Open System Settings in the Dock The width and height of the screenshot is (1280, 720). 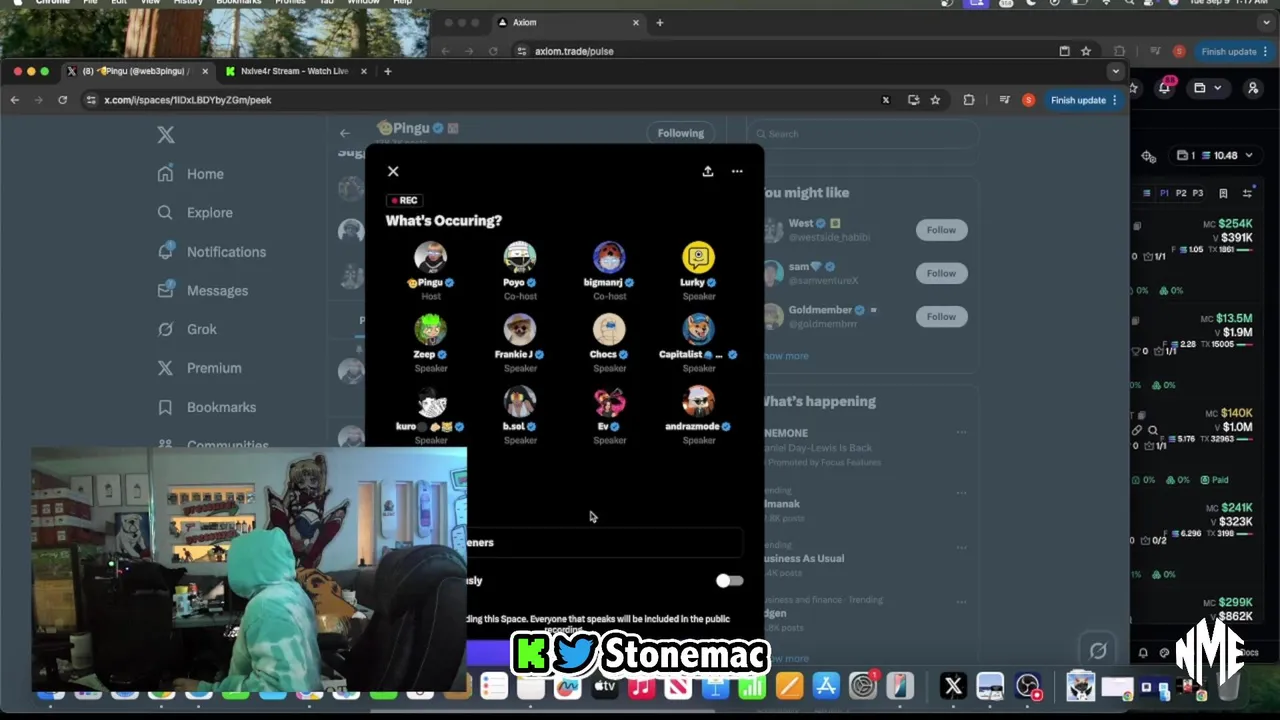(863, 687)
